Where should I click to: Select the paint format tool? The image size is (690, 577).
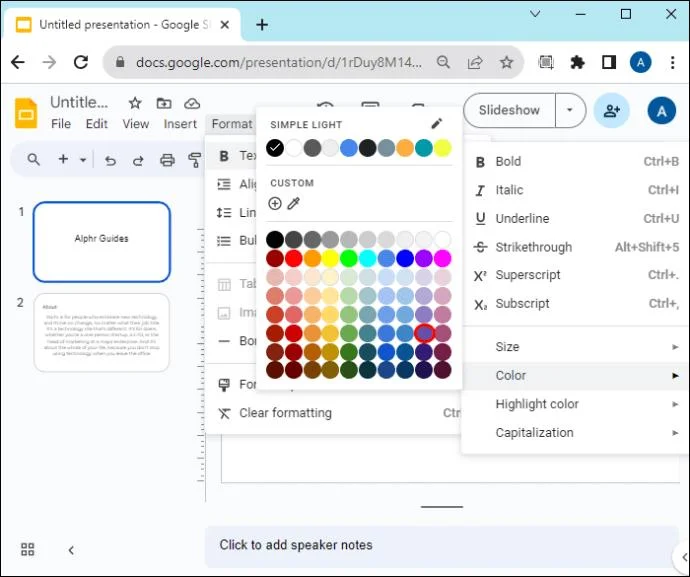click(194, 160)
